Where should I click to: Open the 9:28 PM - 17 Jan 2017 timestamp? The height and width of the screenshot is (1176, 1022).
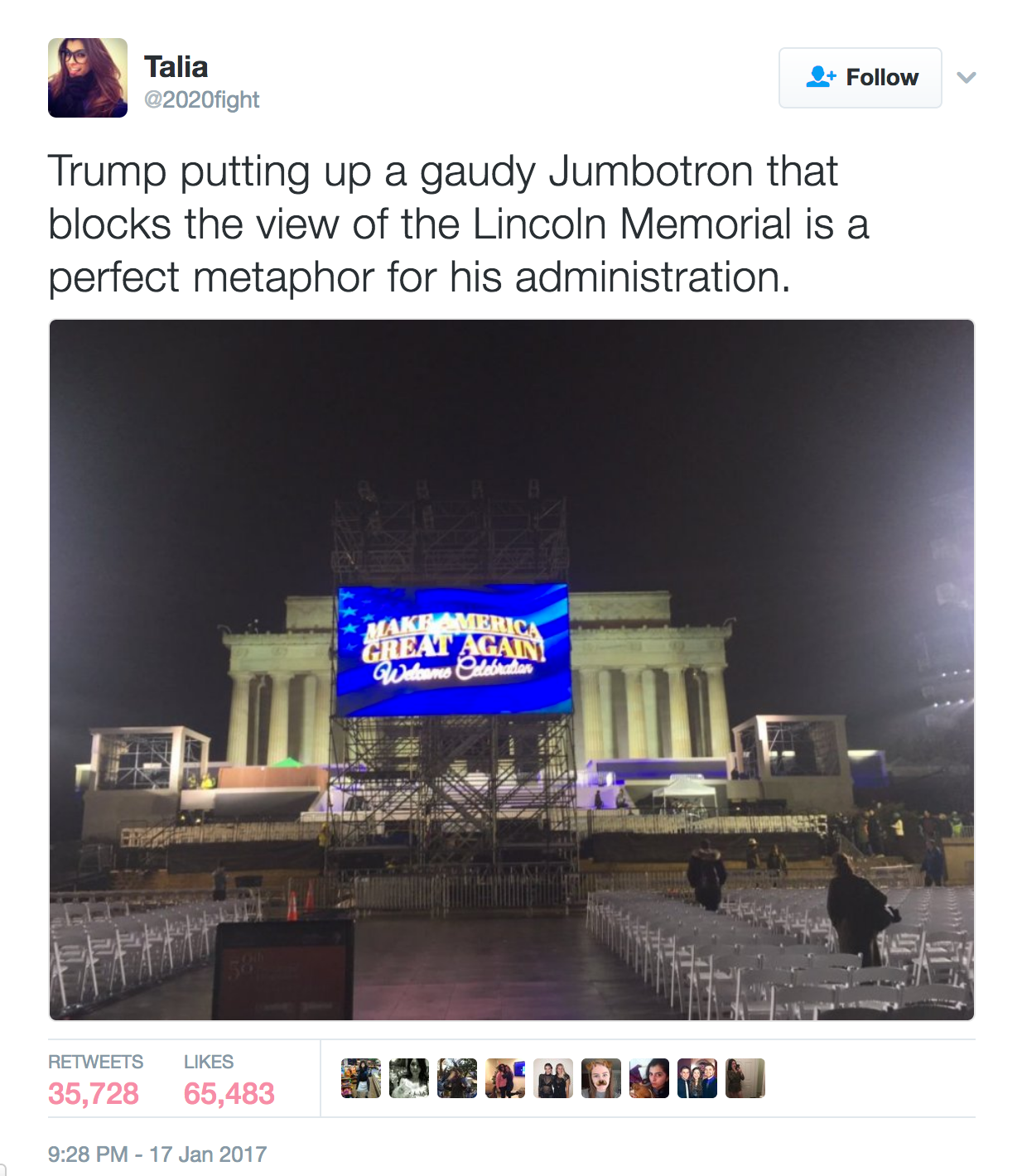(157, 1154)
